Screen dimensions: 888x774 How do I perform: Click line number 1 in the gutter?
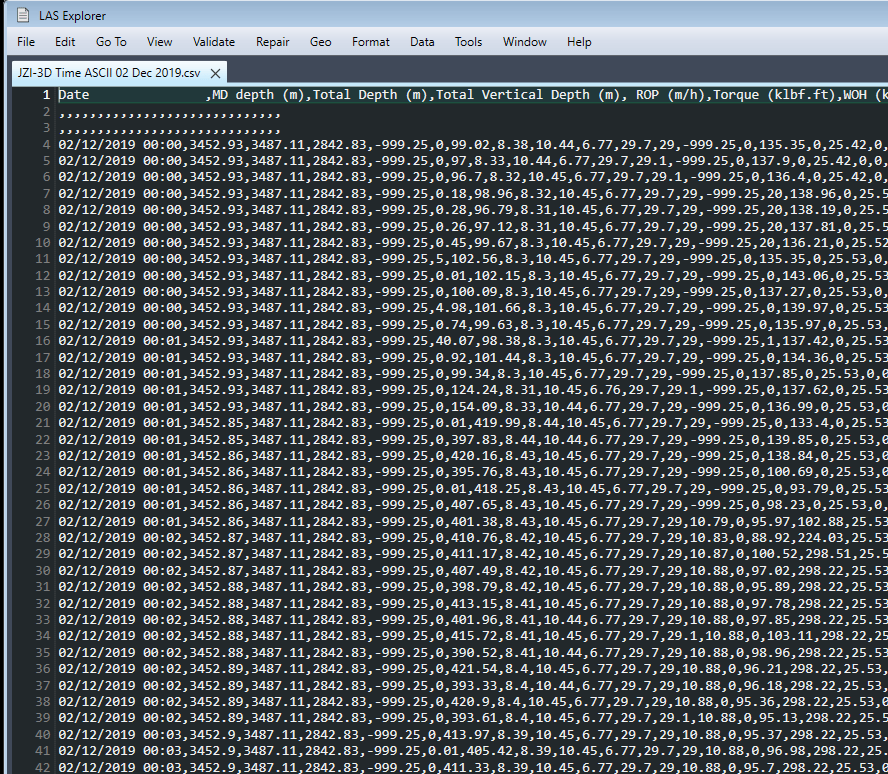click(x=45, y=94)
